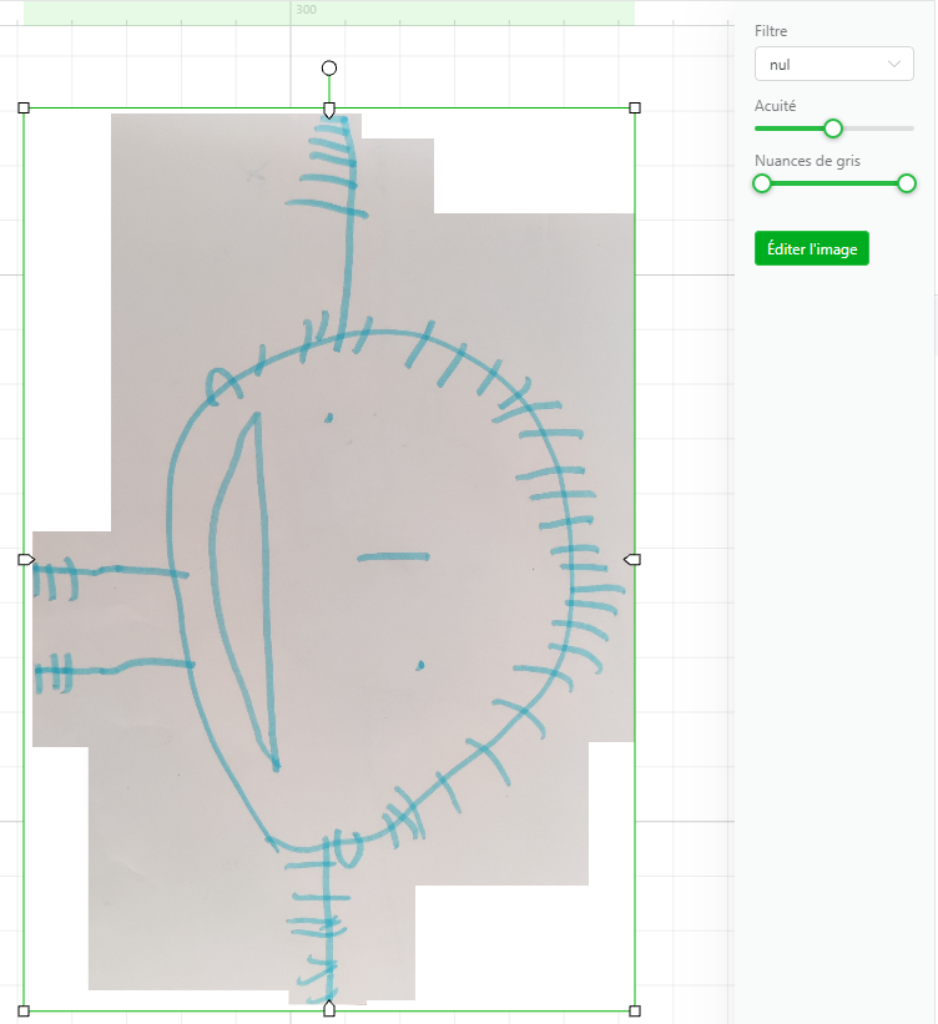Open the Filtre dropdown showing nul
938x1024 pixels.
click(x=833, y=64)
